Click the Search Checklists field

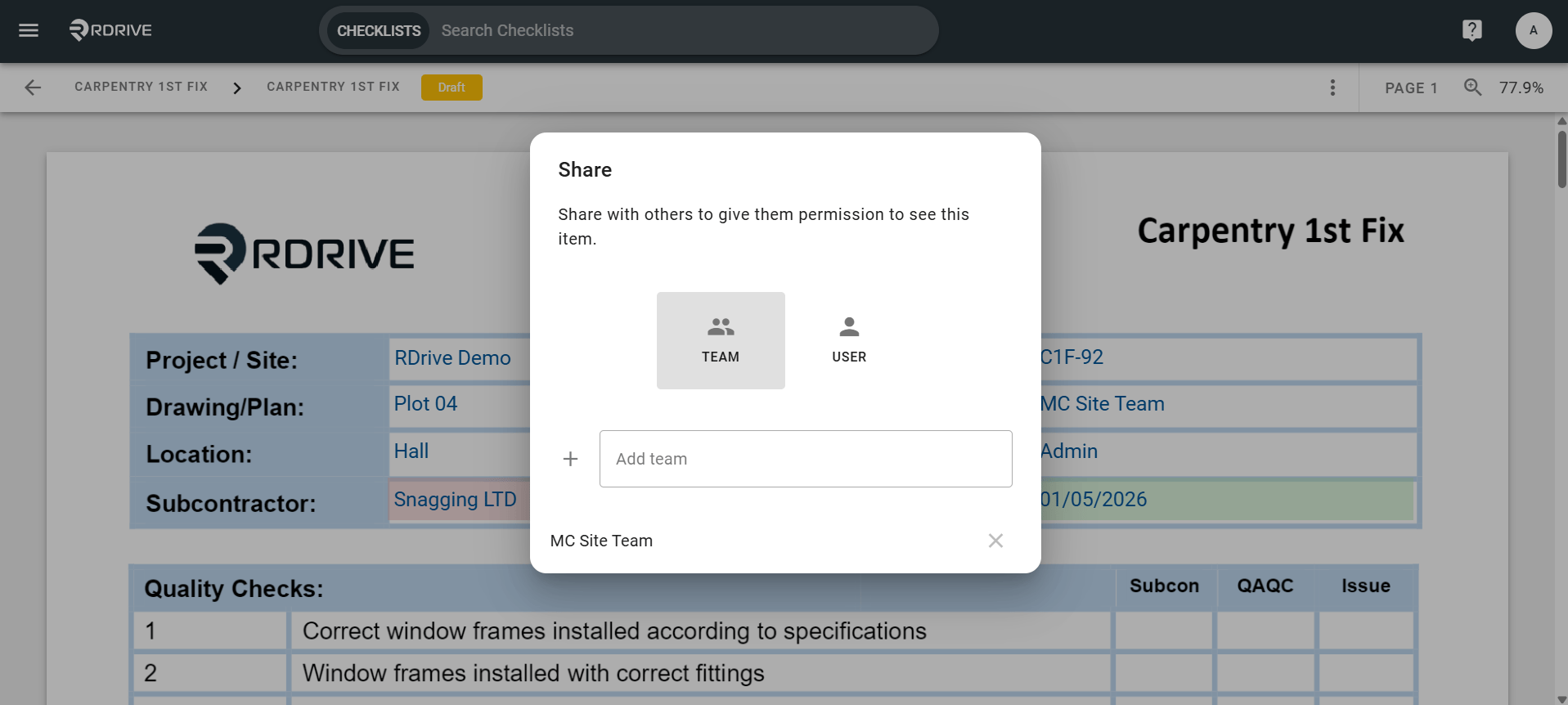tap(683, 30)
